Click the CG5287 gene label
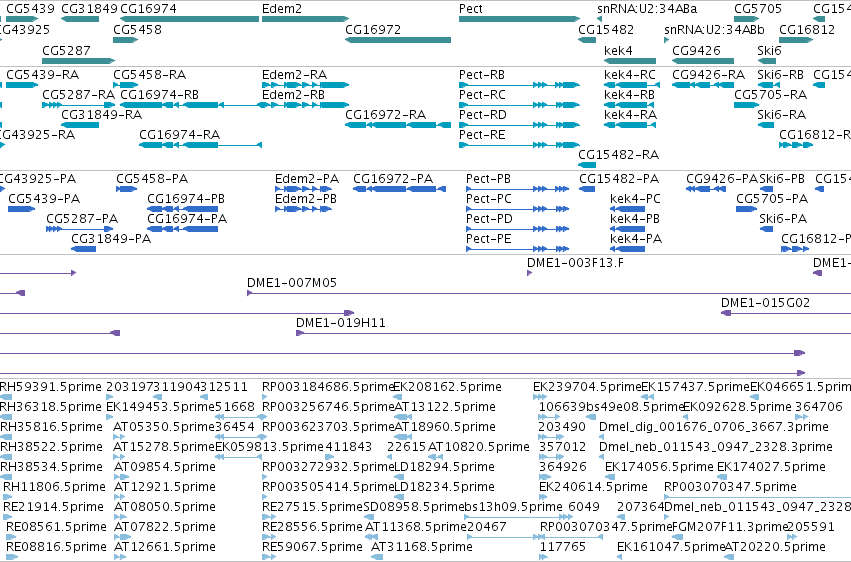Viewport: 851px width, 562px height. (x=66, y=50)
